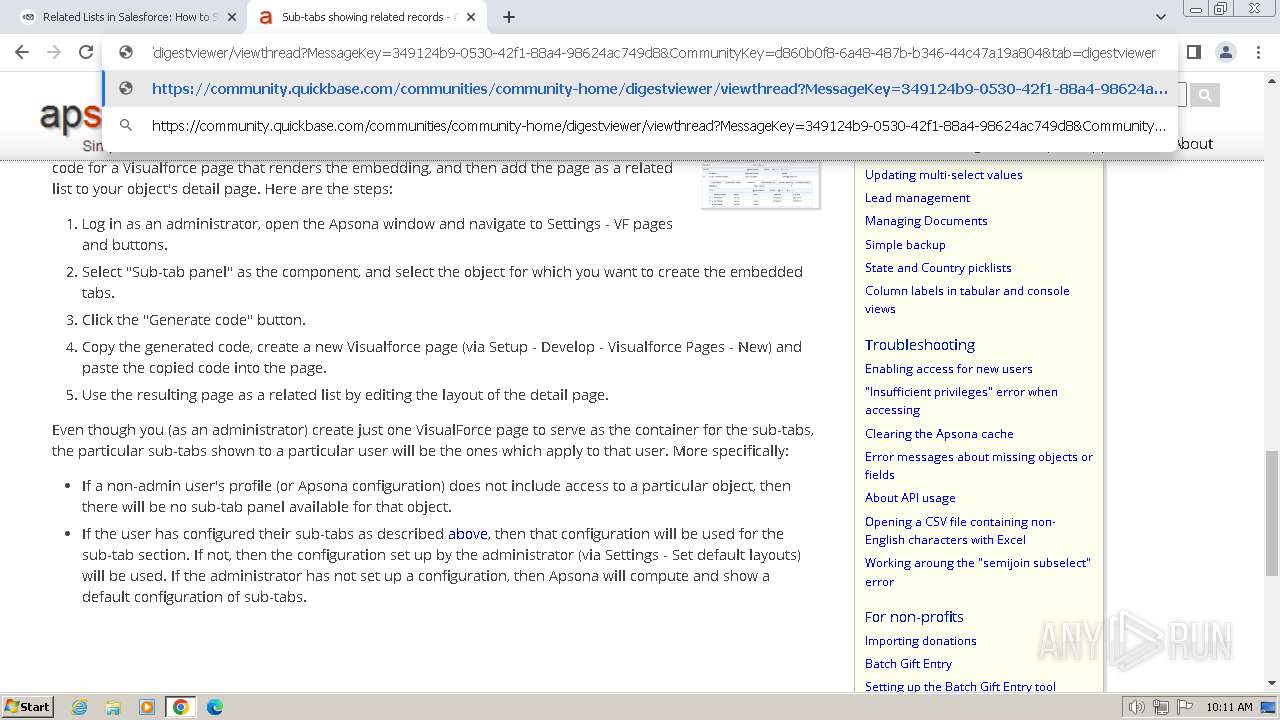This screenshot has height=720, width=1280.
Task: Open 'Insufficient privileges error when accessing' link
Action: tap(961, 401)
